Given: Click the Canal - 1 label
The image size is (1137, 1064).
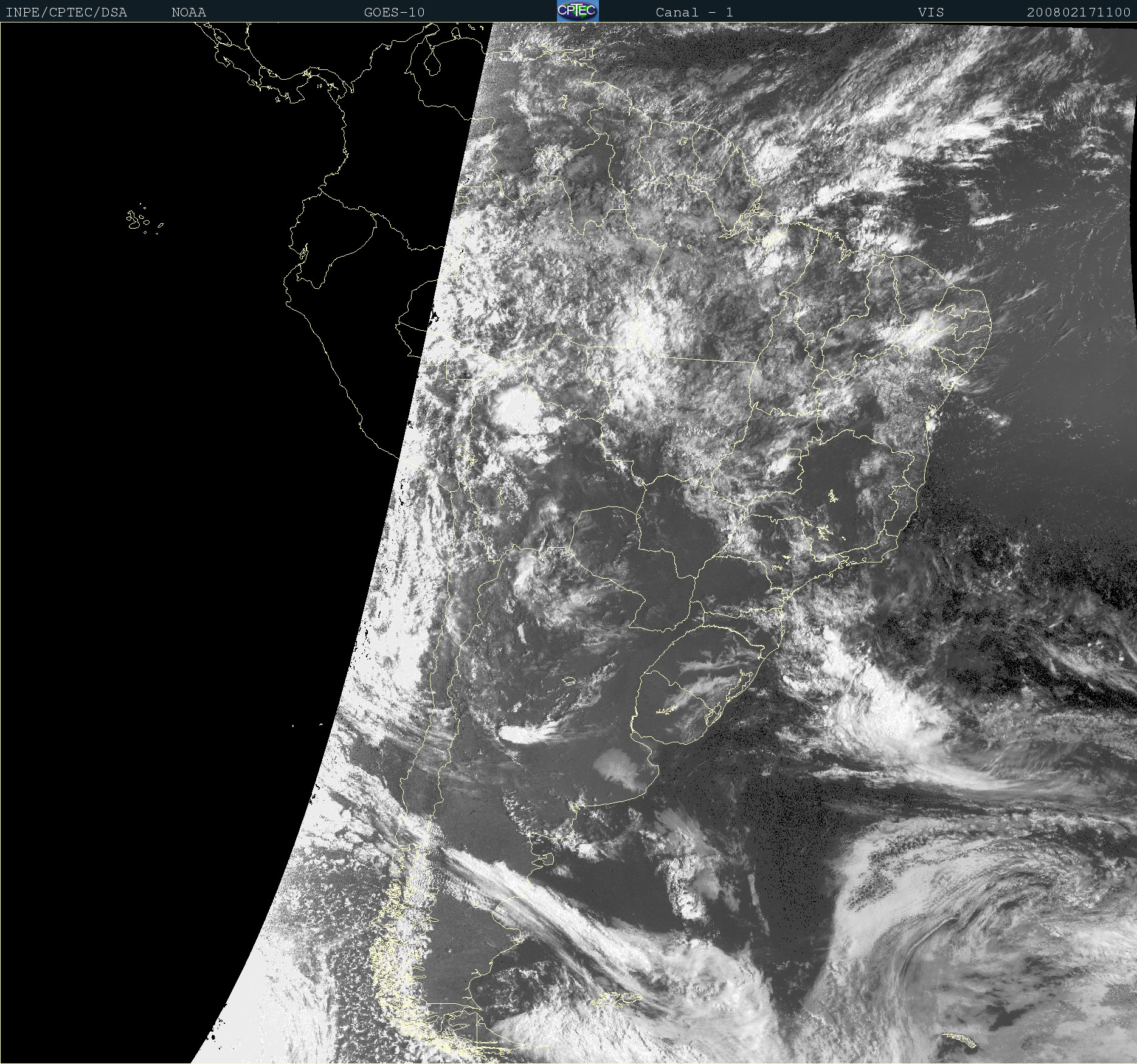Looking at the screenshot, I should click(x=694, y=12).
